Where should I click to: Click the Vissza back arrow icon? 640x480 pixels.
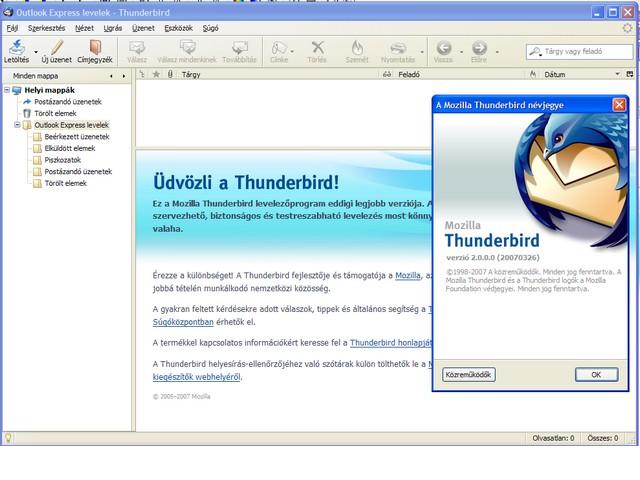tap(444, 48)
